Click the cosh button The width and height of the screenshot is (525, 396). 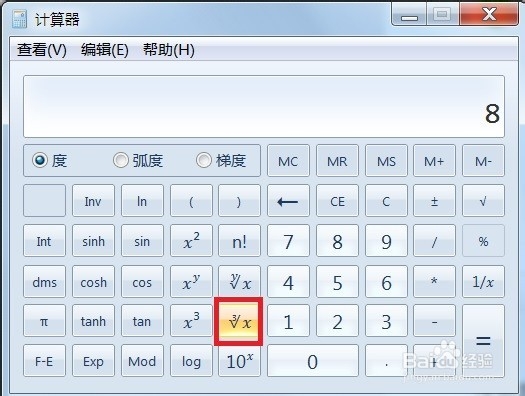(x=93, y=282)
